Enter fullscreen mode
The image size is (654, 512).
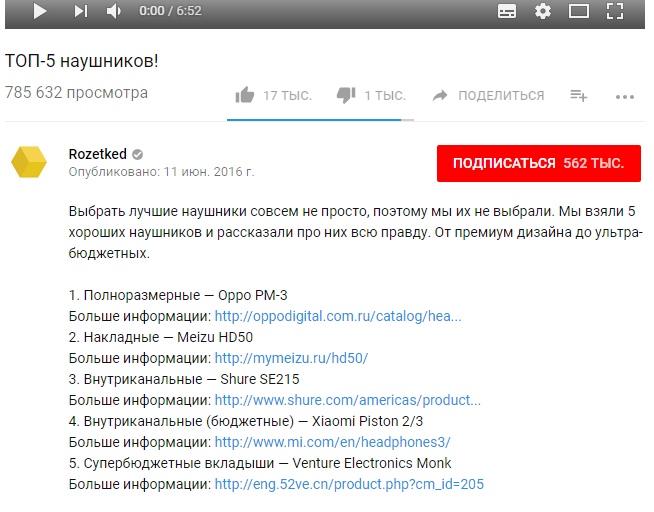[615, 11]
